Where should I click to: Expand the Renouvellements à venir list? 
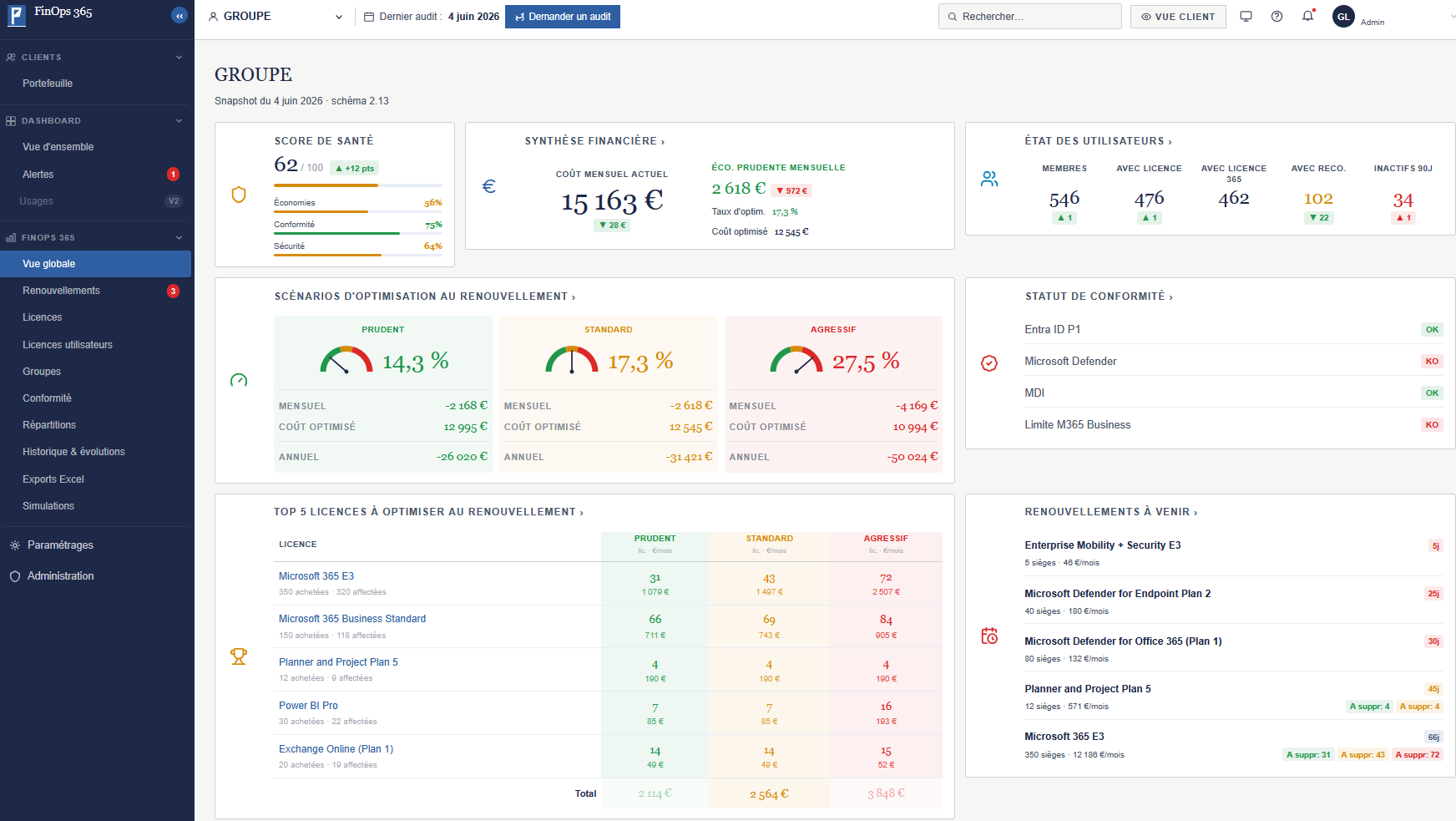click(x=1110, y=512)
